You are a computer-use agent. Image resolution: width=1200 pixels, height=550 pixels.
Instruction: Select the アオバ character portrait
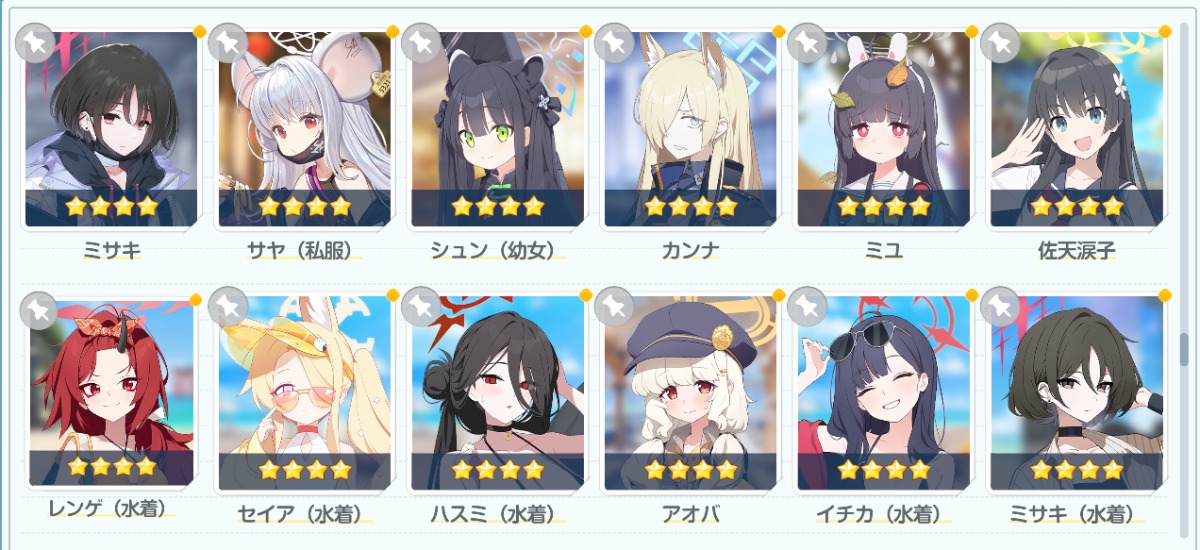point(691,392)
